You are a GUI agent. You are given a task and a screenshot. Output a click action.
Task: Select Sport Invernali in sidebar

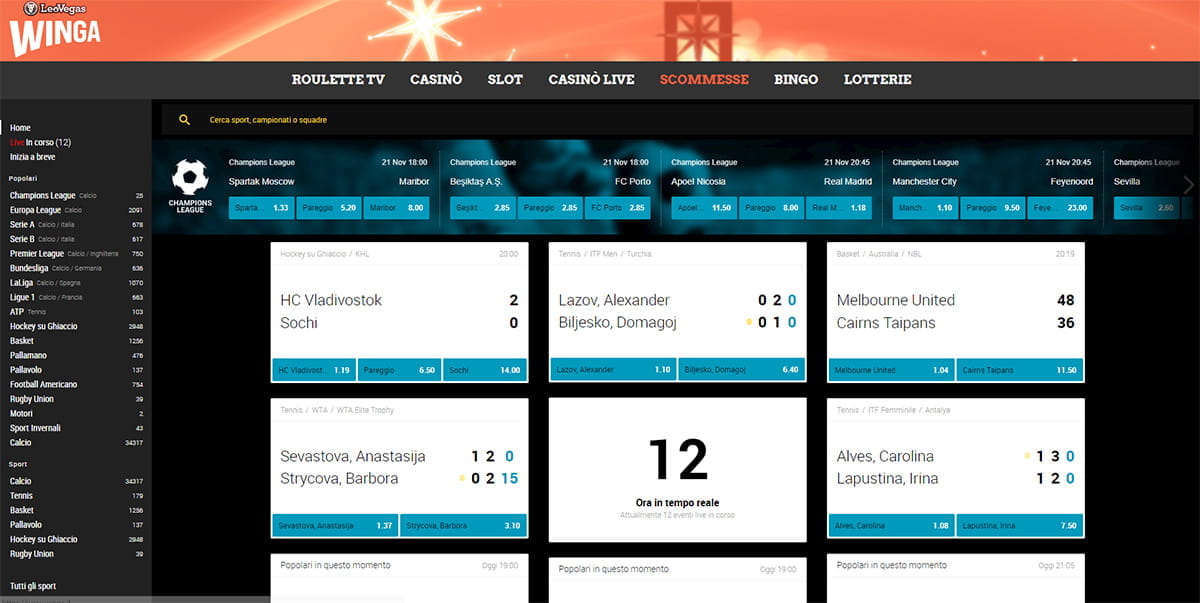[x=76, y=428]
